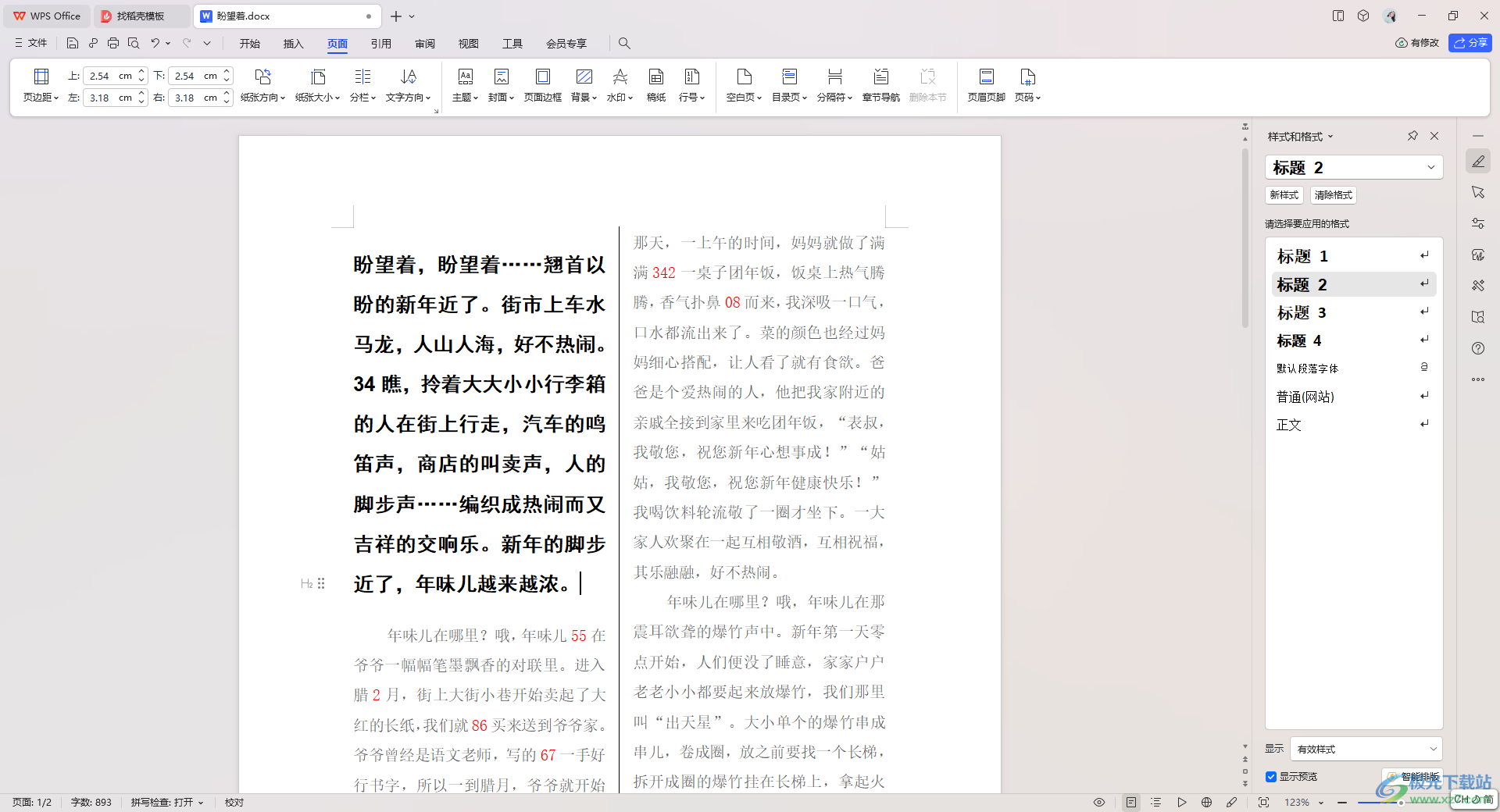Viewport: 1500px width, 812px height.
Task: Click the three-dots more icon in right sidebar
Action: click(1478, 379)
